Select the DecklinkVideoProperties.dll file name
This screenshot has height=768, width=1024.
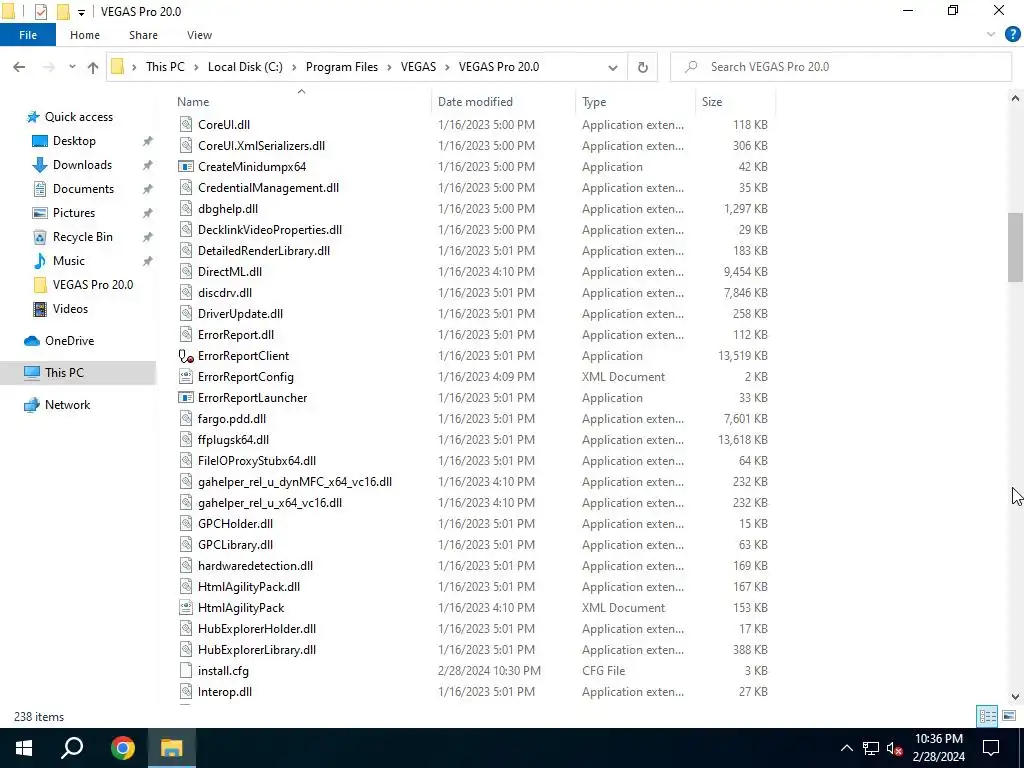[270, 230]
